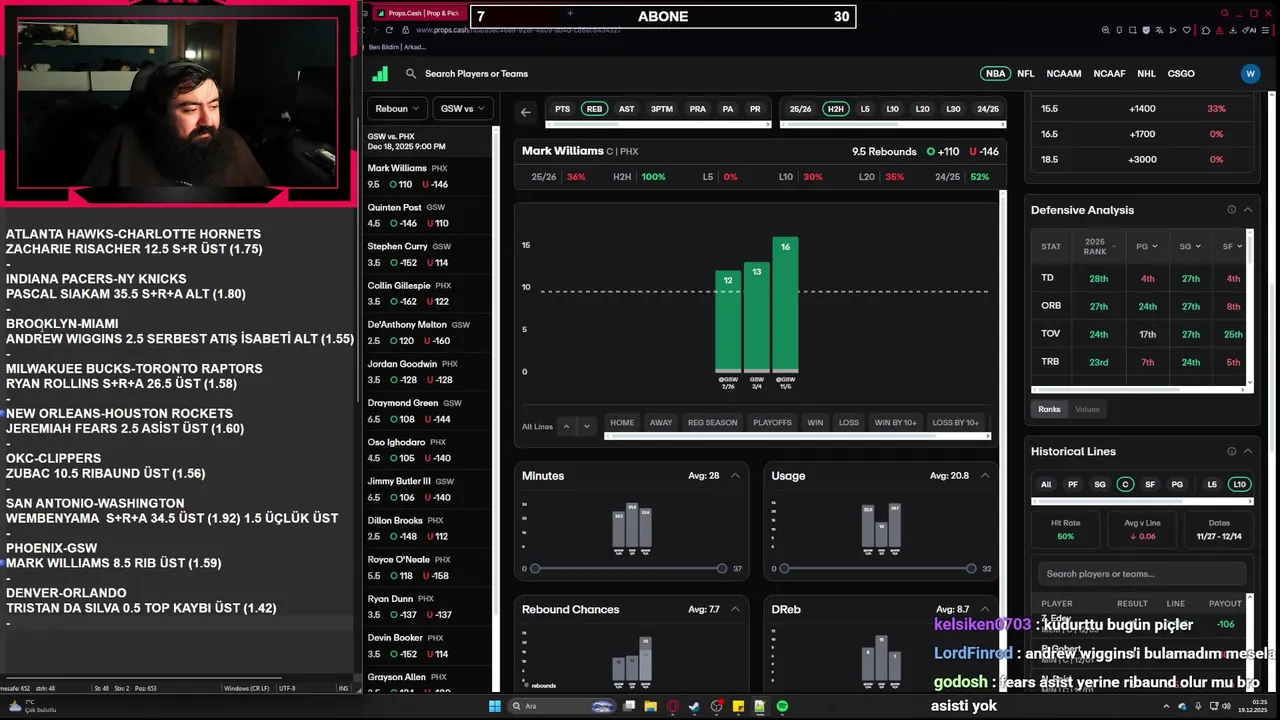Switch to the NHL league tab
This screenshot has width=1280, height=720.
[1146, 73]
